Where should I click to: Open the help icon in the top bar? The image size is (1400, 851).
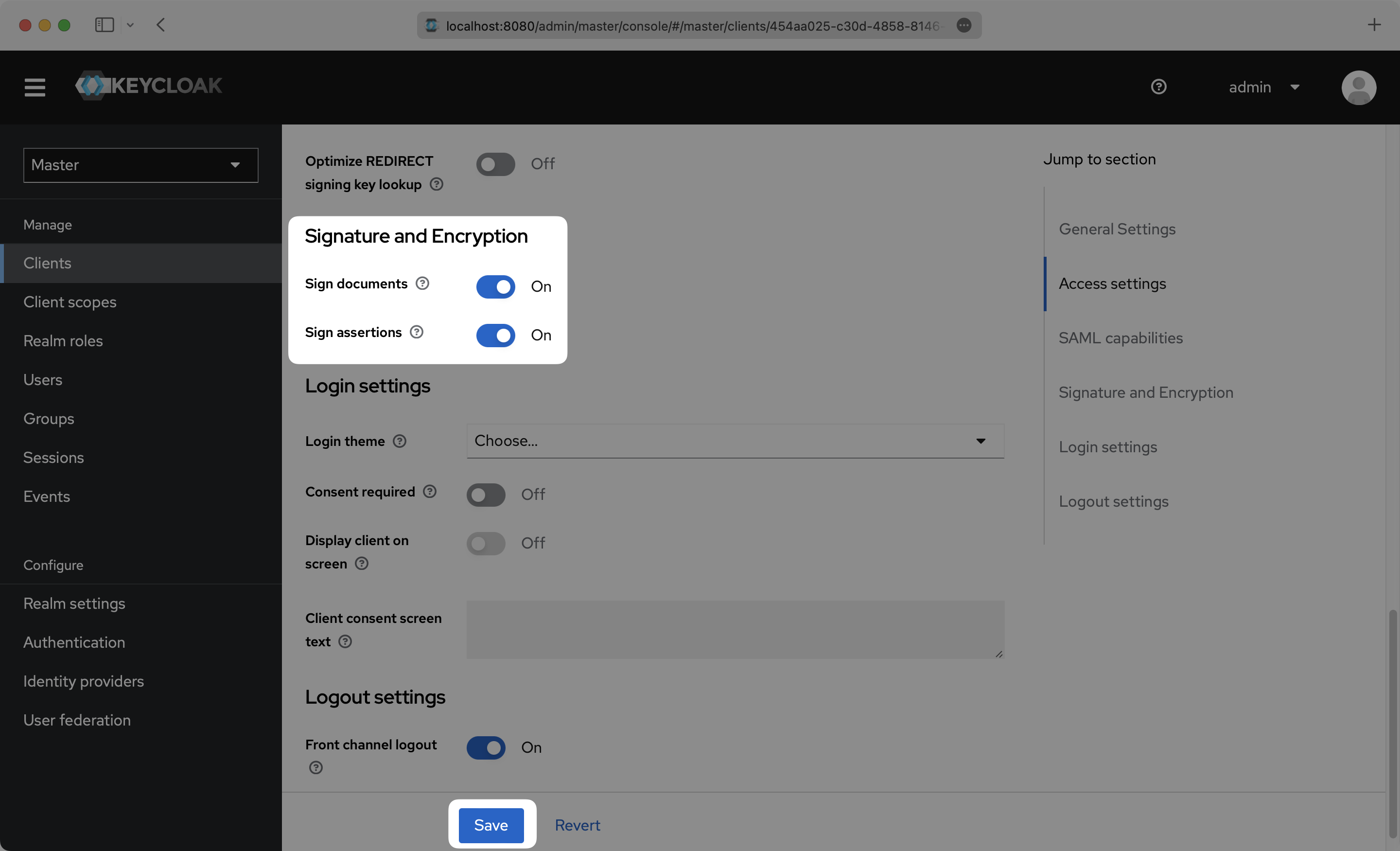pyautogui.click(x=1159, y=87)
